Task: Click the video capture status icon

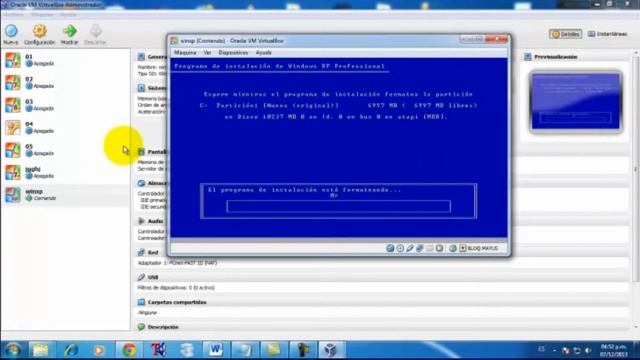Action: (x=439, y=248)
